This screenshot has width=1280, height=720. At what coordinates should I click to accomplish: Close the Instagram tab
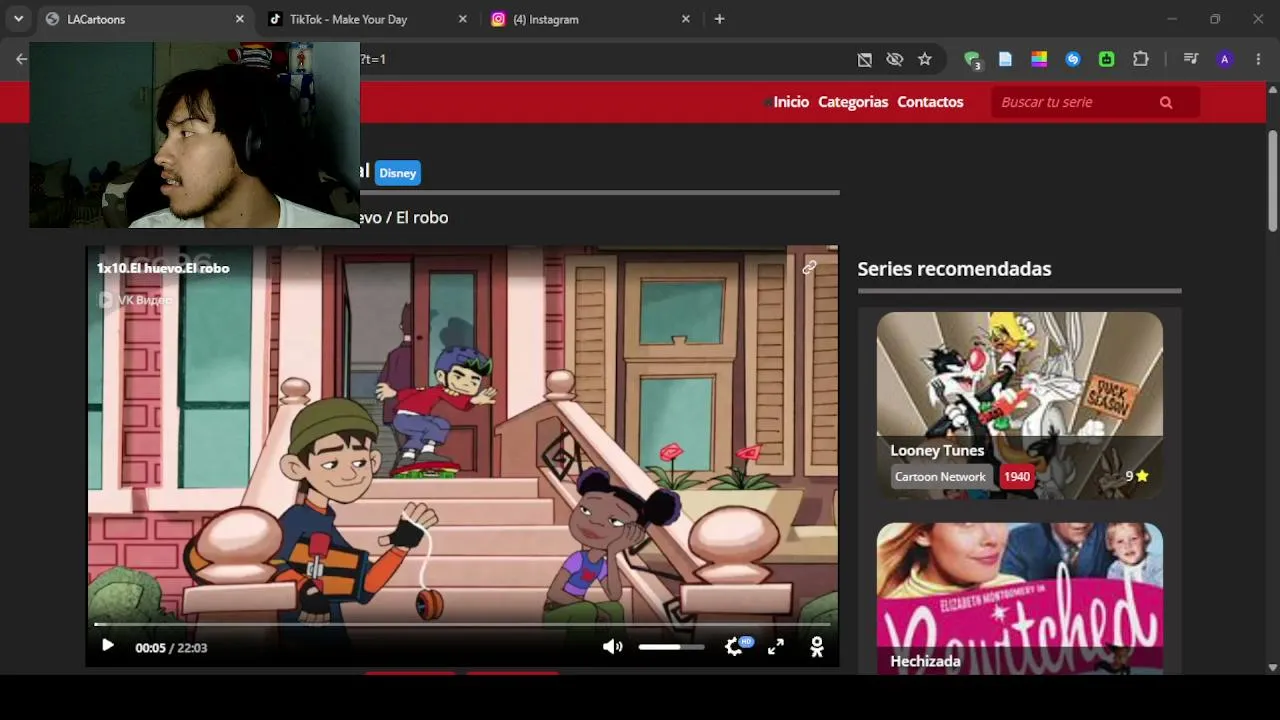[x=685, y=19]
